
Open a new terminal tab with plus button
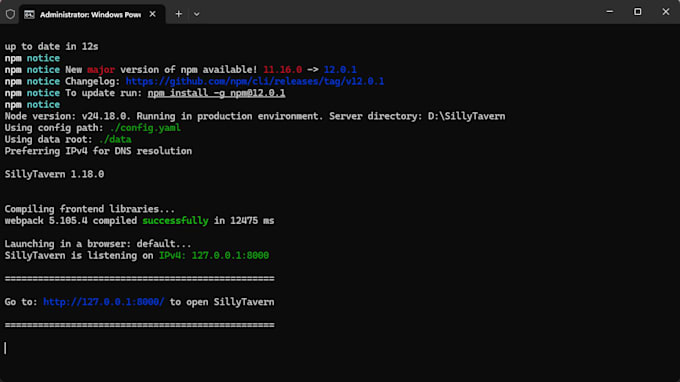[179, 14]
